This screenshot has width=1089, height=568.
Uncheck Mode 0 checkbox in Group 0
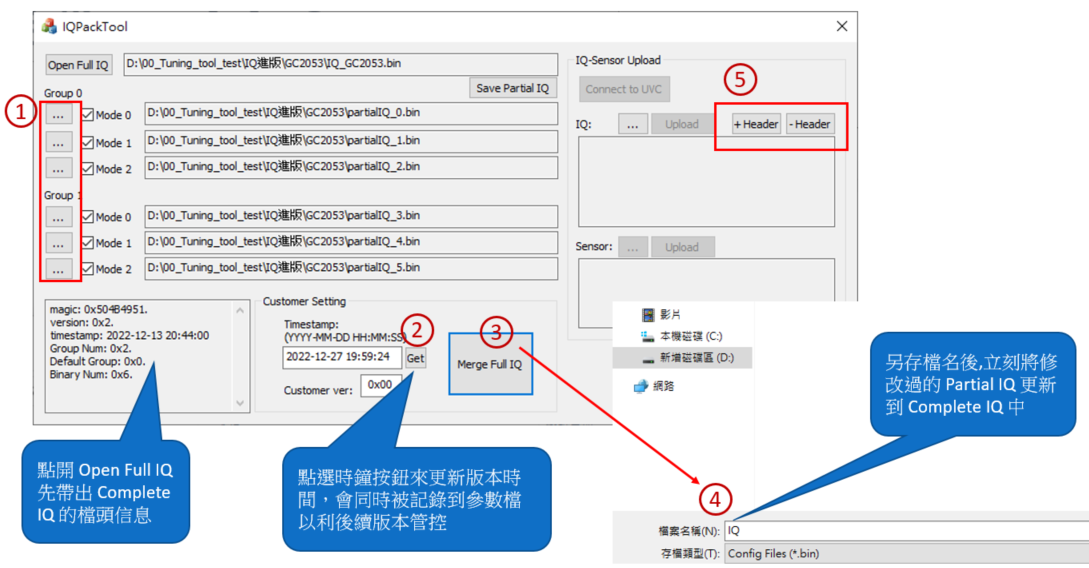click(88, 115)
